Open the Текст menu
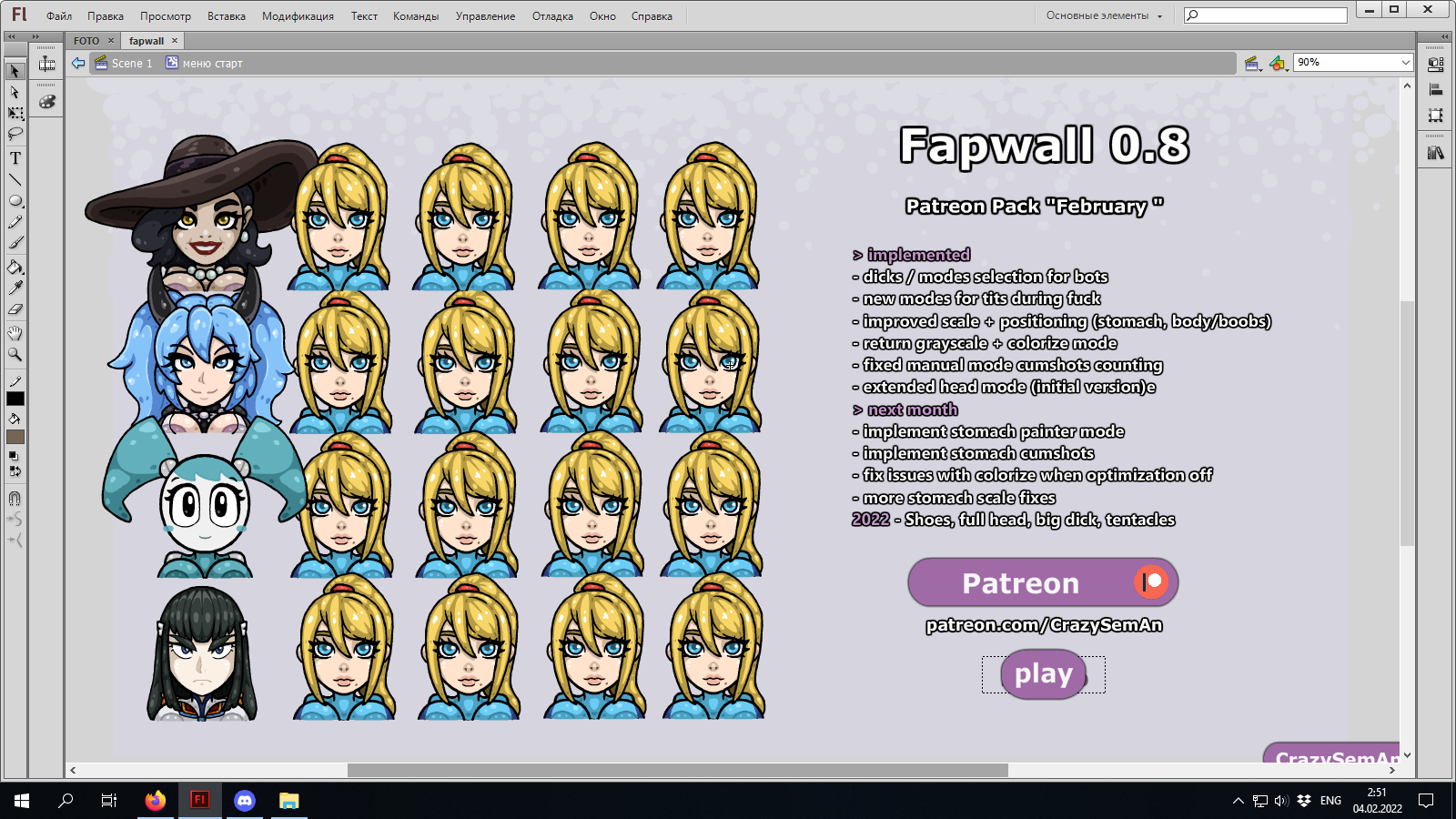The height and width of the screenshot is (819, 1456). click(364, 16)
